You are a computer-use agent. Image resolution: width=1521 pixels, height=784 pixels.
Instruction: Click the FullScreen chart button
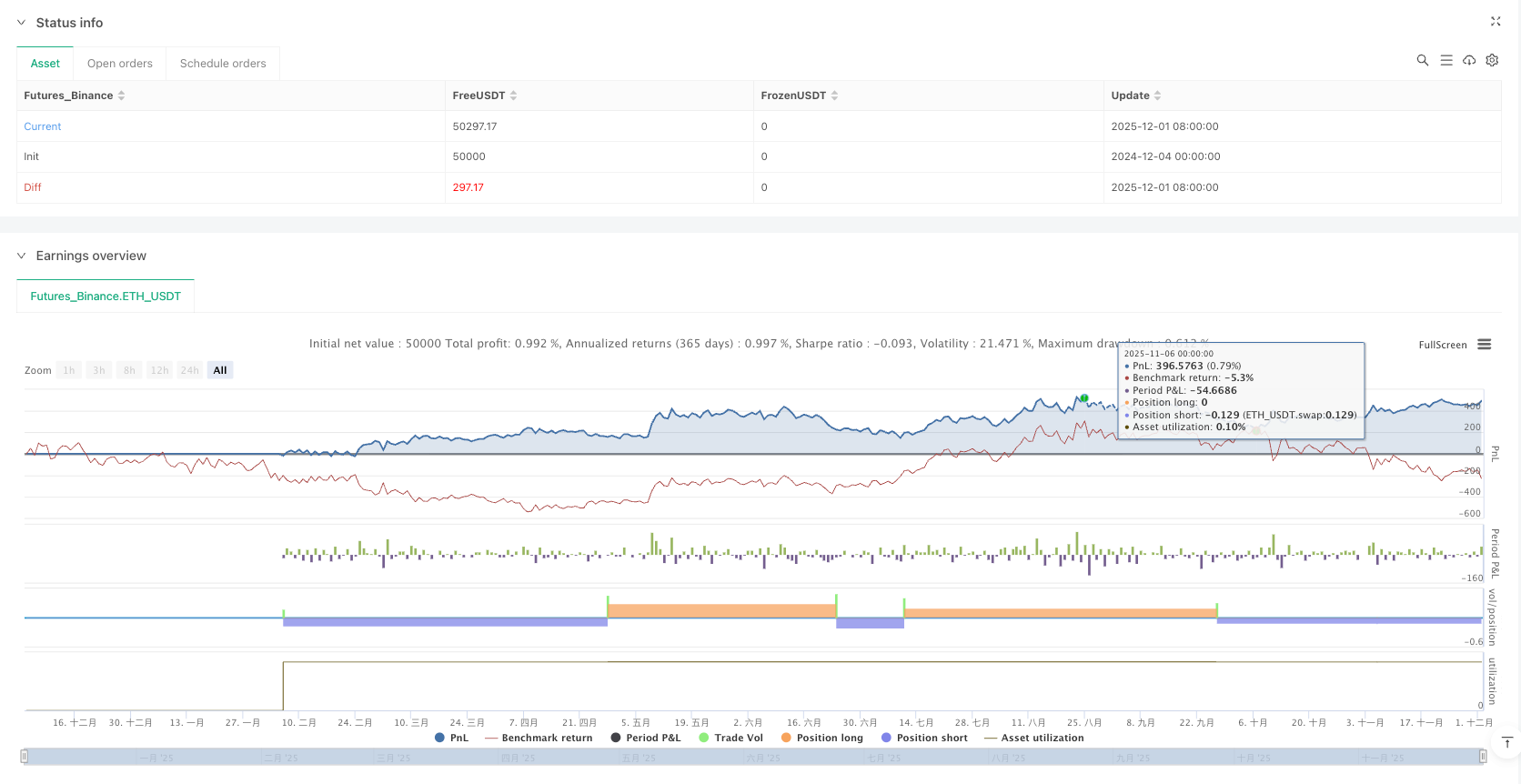(1442, 345)
